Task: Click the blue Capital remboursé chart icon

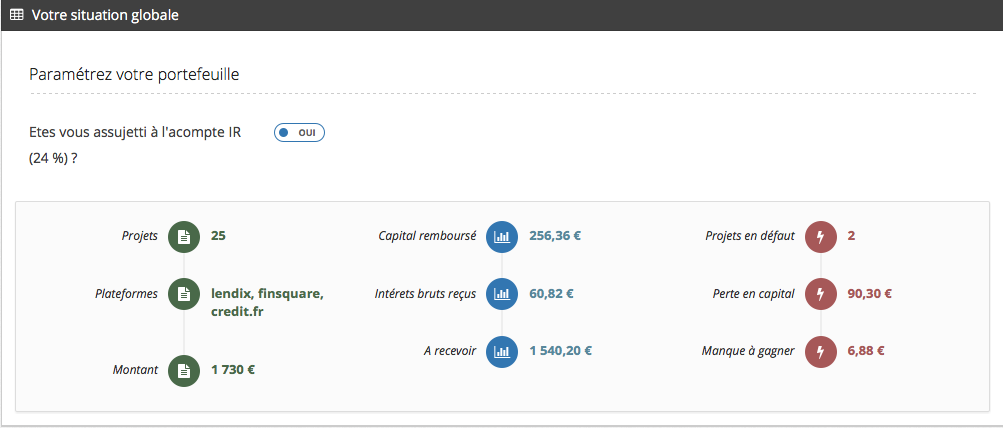Action: point(502,237)
